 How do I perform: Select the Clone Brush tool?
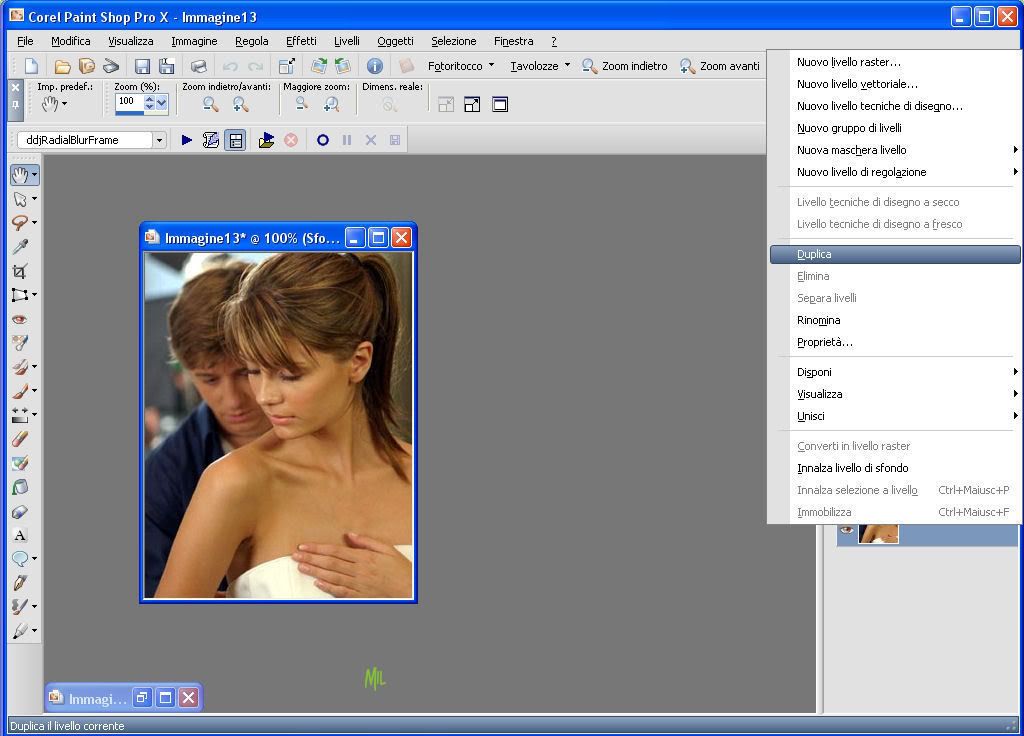(20, 367)
